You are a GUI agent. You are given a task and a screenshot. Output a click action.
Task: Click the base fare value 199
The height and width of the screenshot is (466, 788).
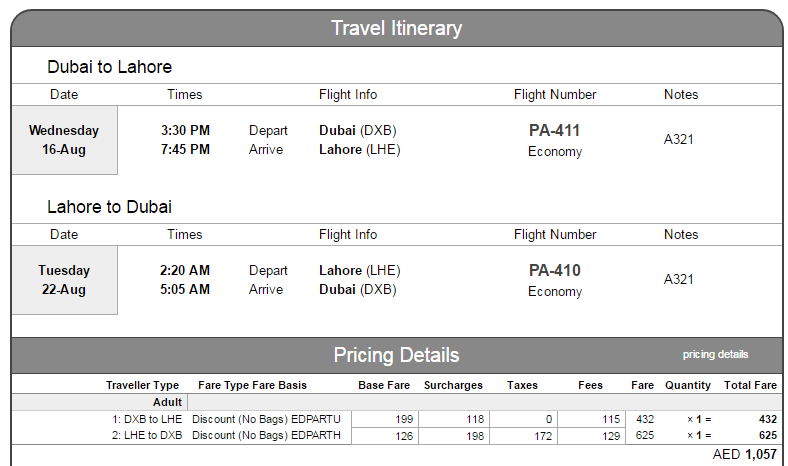pyautogui.click(x=404, y=419)
